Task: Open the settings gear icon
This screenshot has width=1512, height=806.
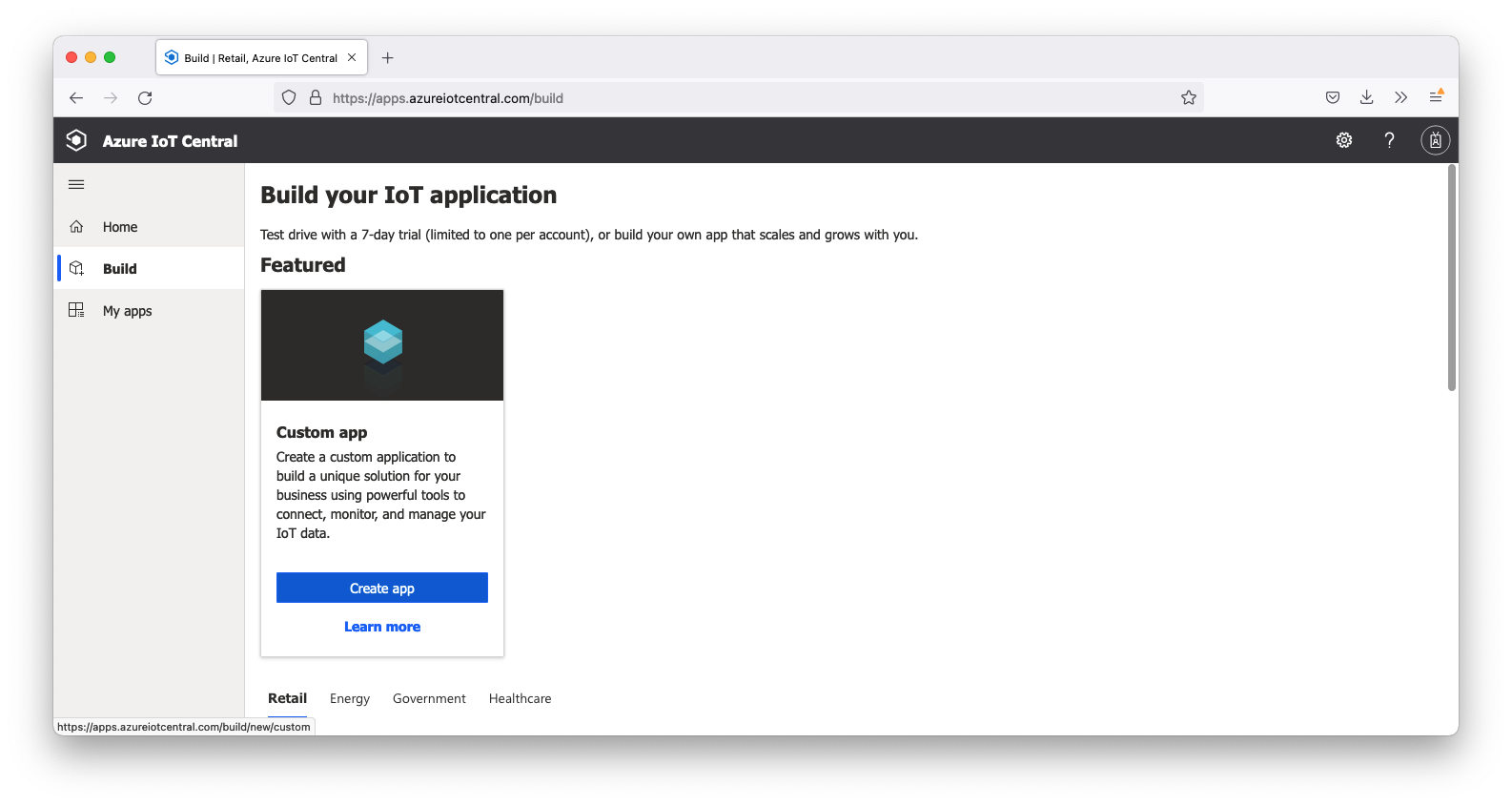Action: coord(1343,140)
